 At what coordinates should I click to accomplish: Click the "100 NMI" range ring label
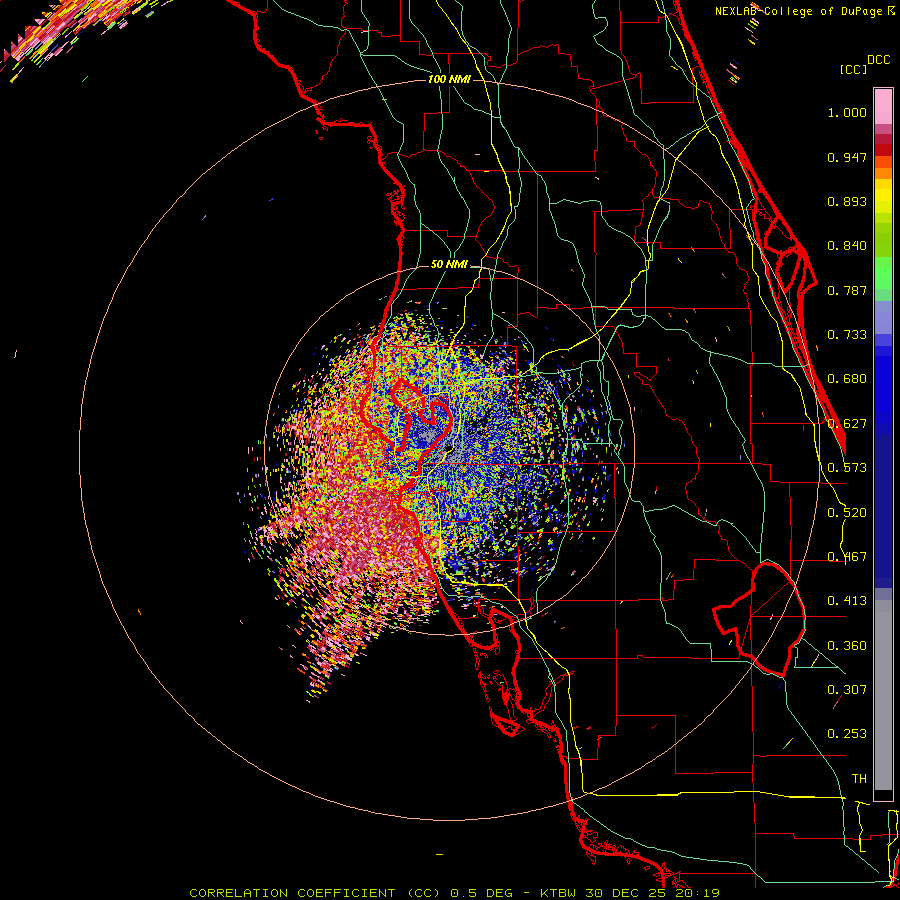(449, 79)
